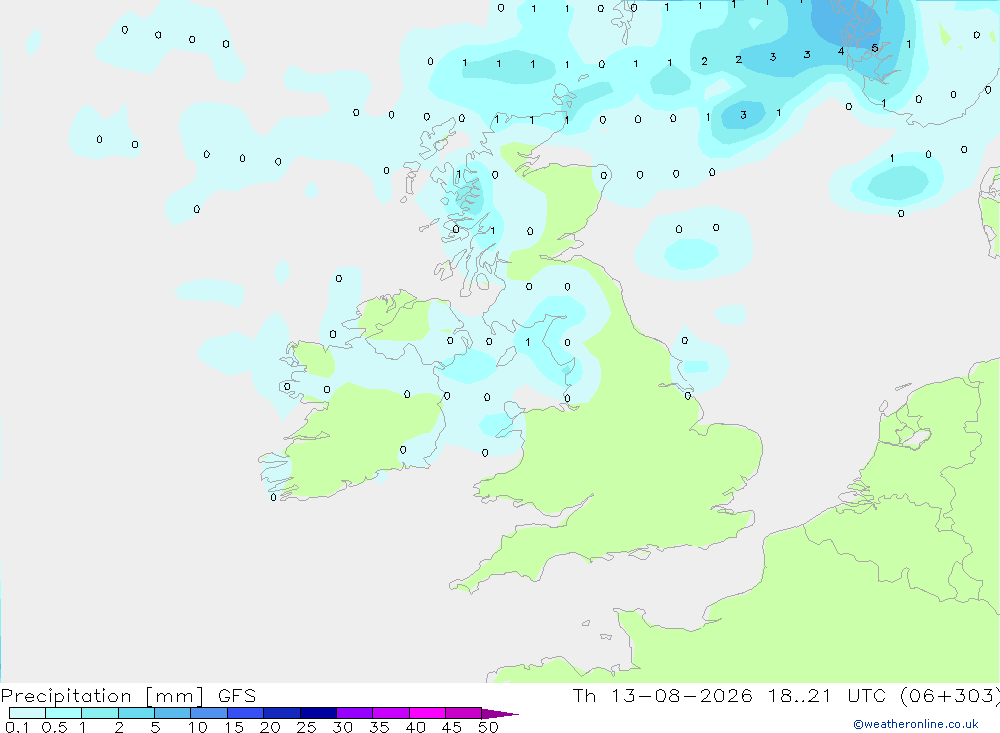Select the 1–2 mm legend color swatch
1000x733 pixels.
99,713
